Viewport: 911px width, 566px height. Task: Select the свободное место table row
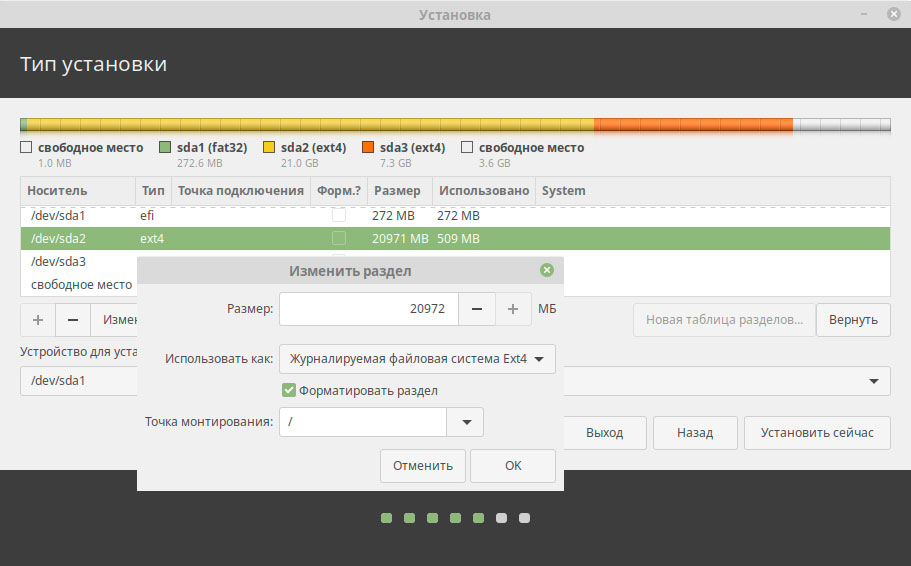(79, 284)
